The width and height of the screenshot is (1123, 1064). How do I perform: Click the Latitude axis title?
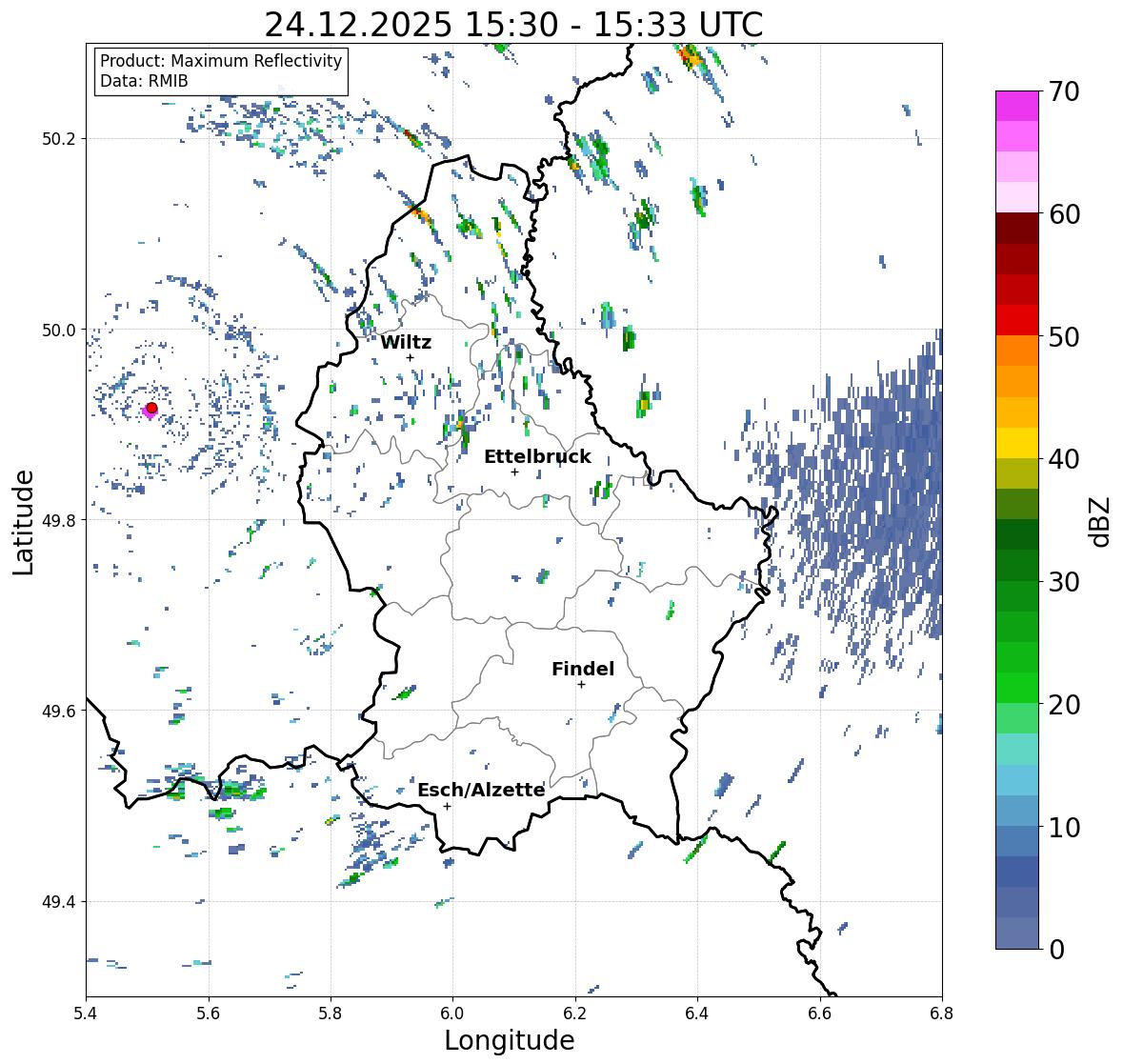click(24, 522)
